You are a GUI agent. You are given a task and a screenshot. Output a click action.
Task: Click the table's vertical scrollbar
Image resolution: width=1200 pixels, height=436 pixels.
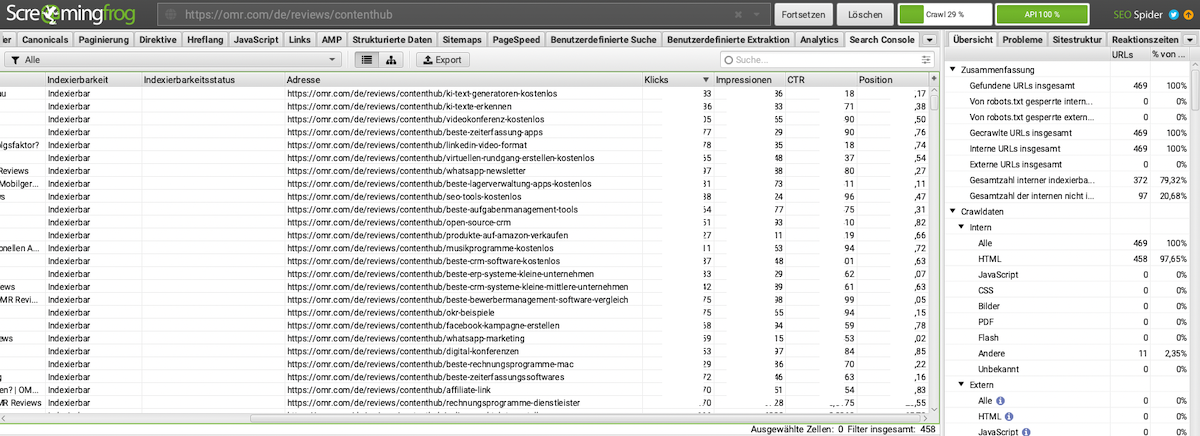pos(934,247)
